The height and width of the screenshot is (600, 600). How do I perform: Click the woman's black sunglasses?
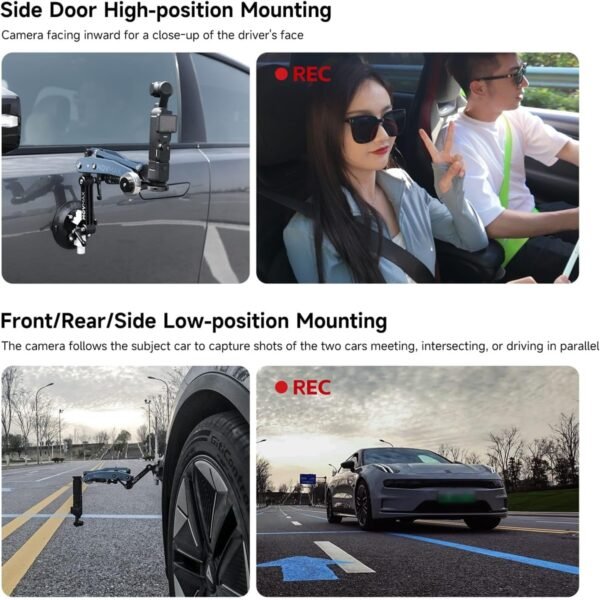(375, 126)
